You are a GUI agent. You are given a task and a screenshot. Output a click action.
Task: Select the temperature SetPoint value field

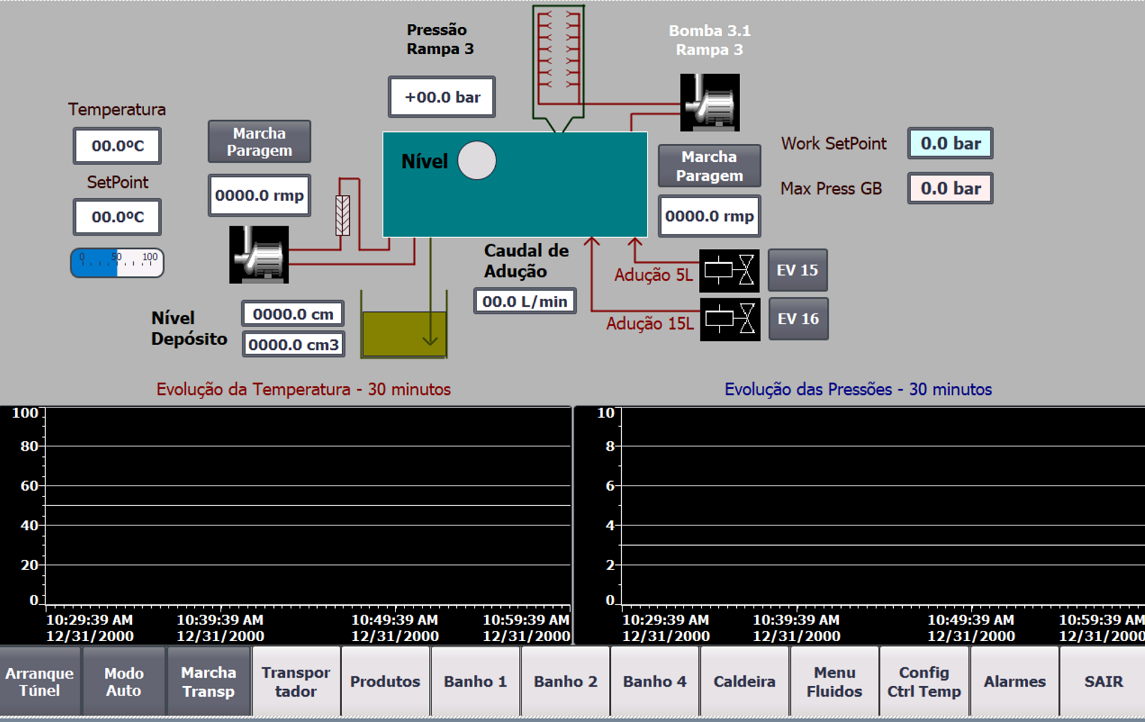[x=117, y=217]
